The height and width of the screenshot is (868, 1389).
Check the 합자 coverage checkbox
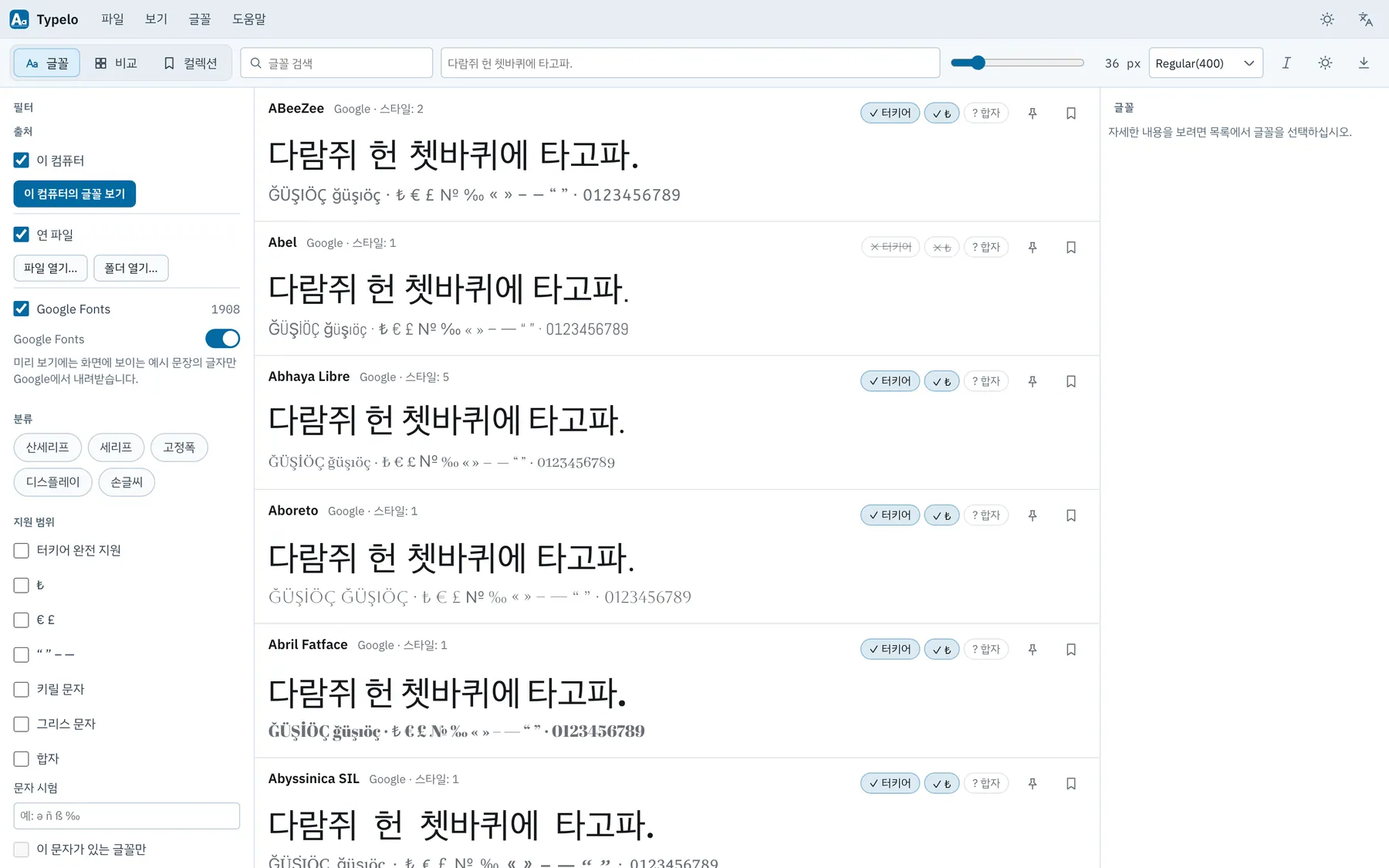(x=22, y=759)
